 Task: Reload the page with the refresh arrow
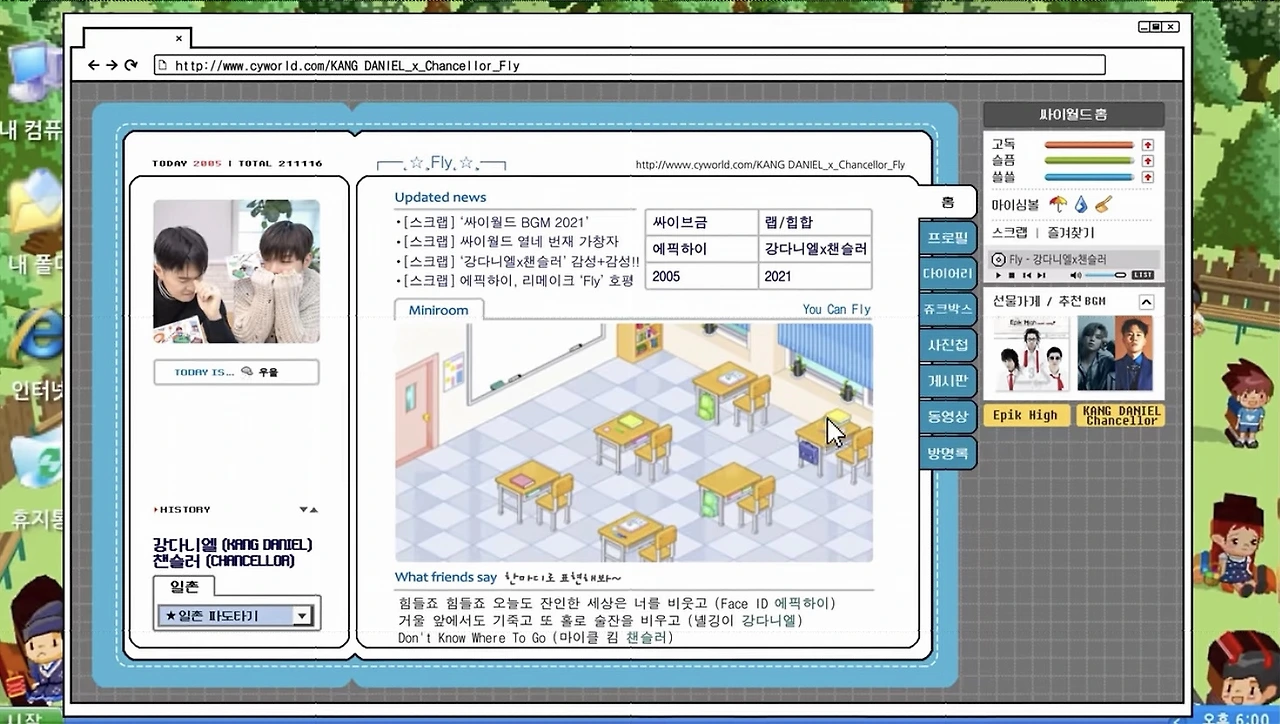(131, 65)
